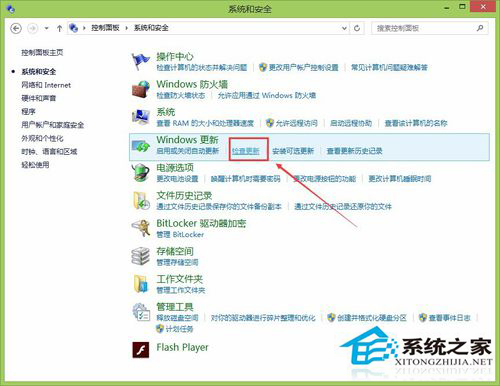This screenshot has width=500, height=386.
Task: Select 程序 in sidebar
Action: click(x=28, y=111)
